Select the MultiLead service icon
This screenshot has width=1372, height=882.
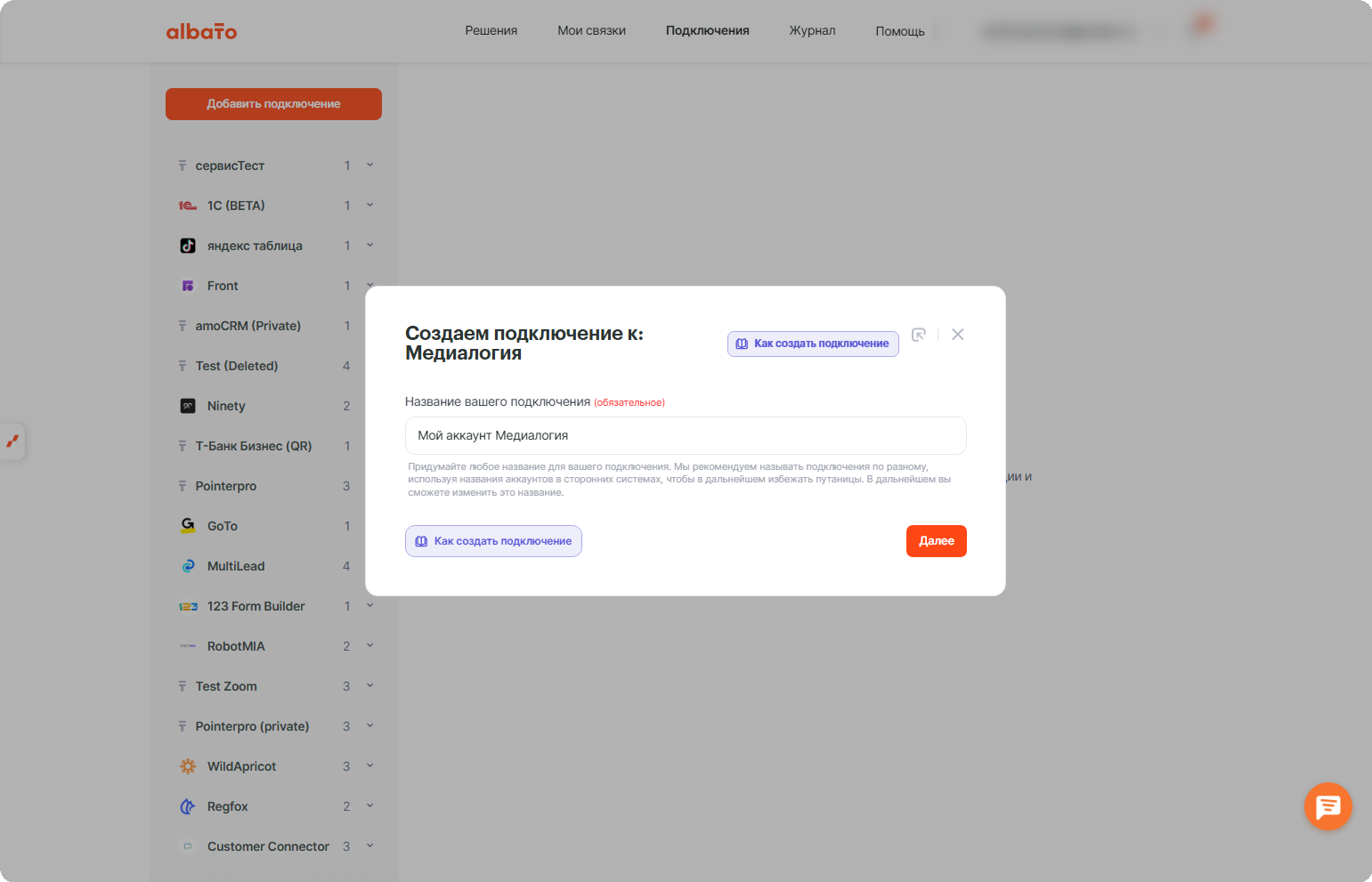(188, 566)
